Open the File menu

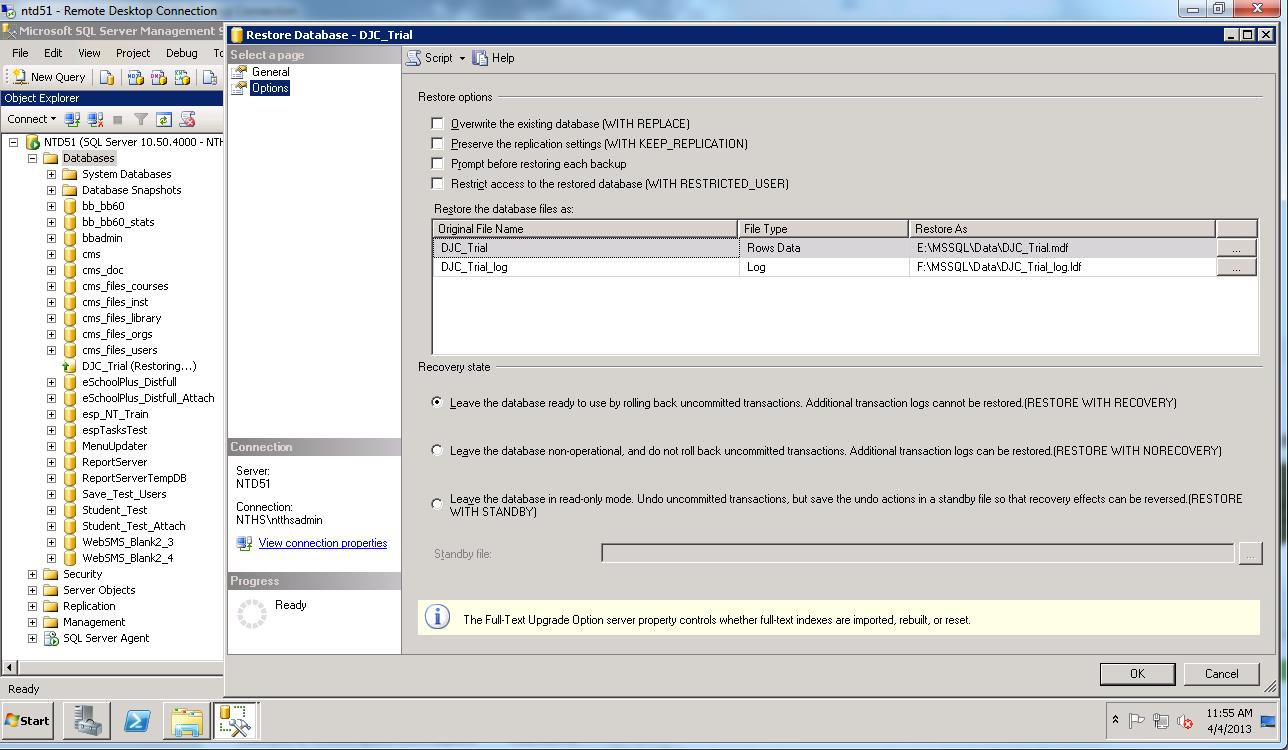[20, 53]
